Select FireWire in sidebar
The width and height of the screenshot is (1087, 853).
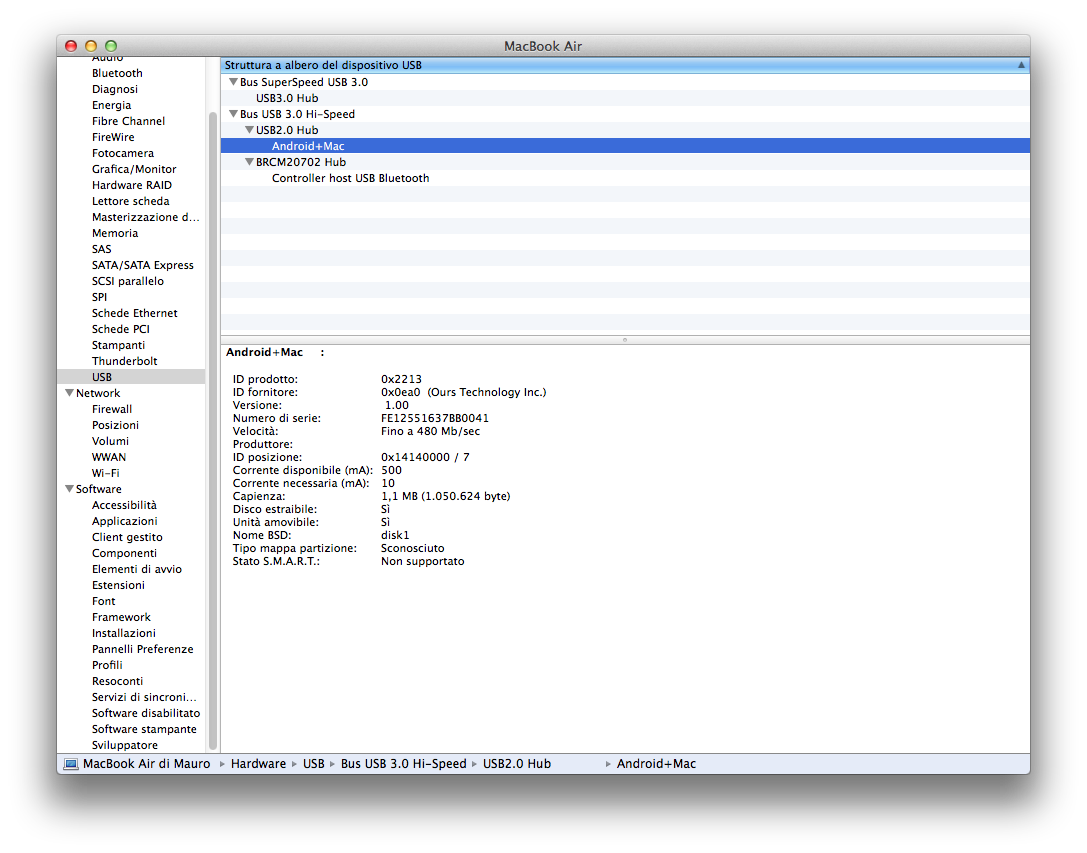point(113,137)
